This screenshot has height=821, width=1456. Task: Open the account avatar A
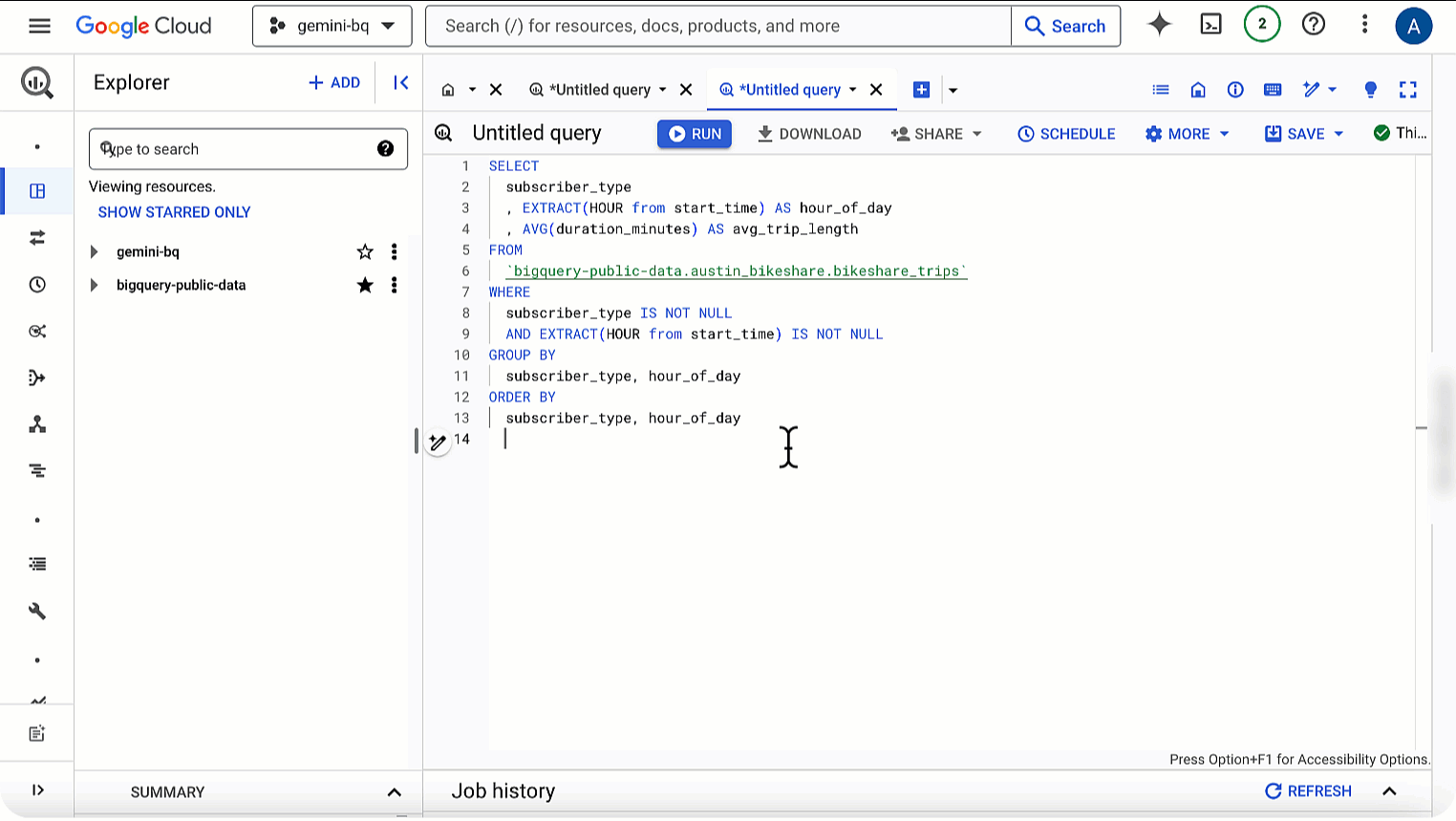tap(1413, 26)
